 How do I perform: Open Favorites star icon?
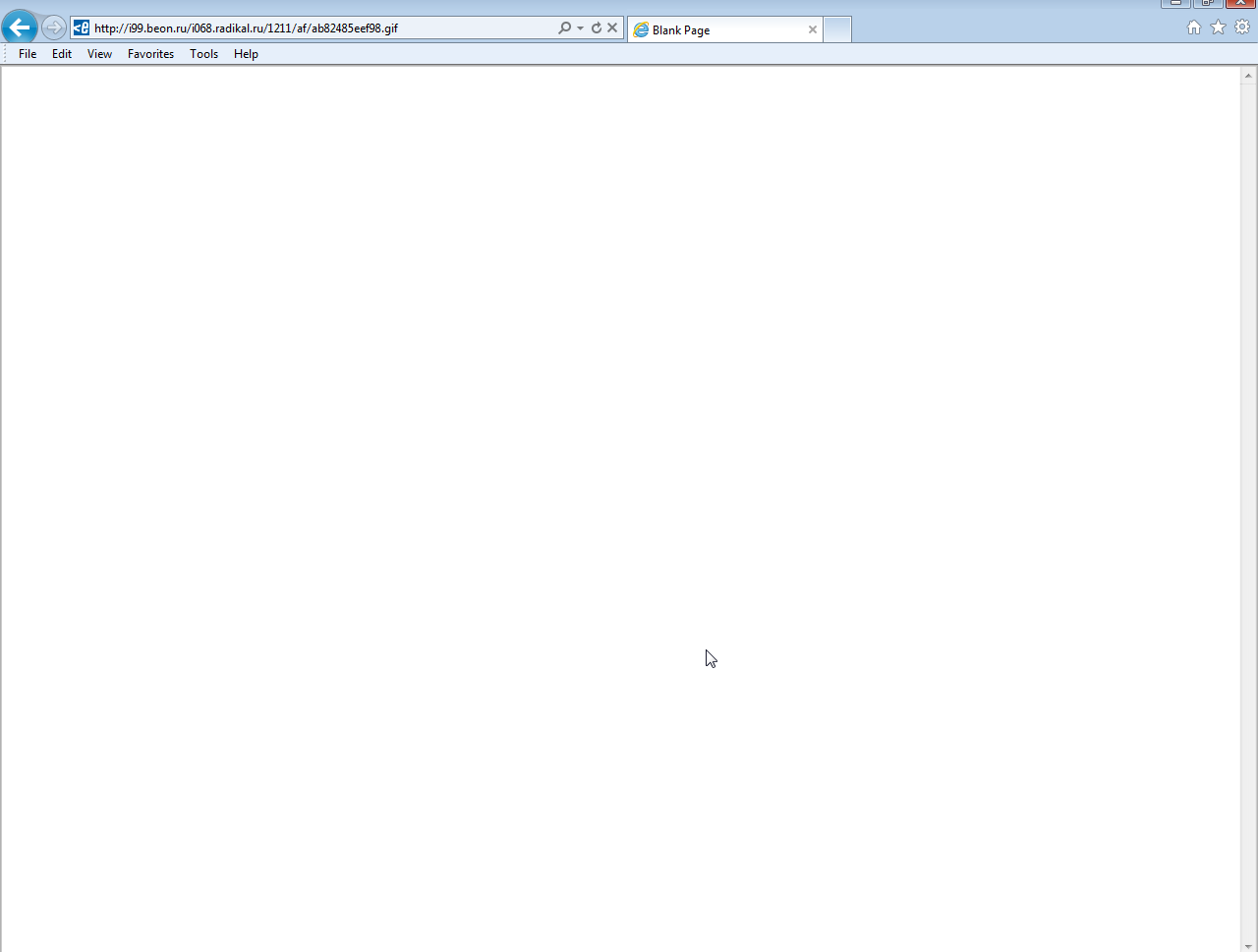[1218, 28]
